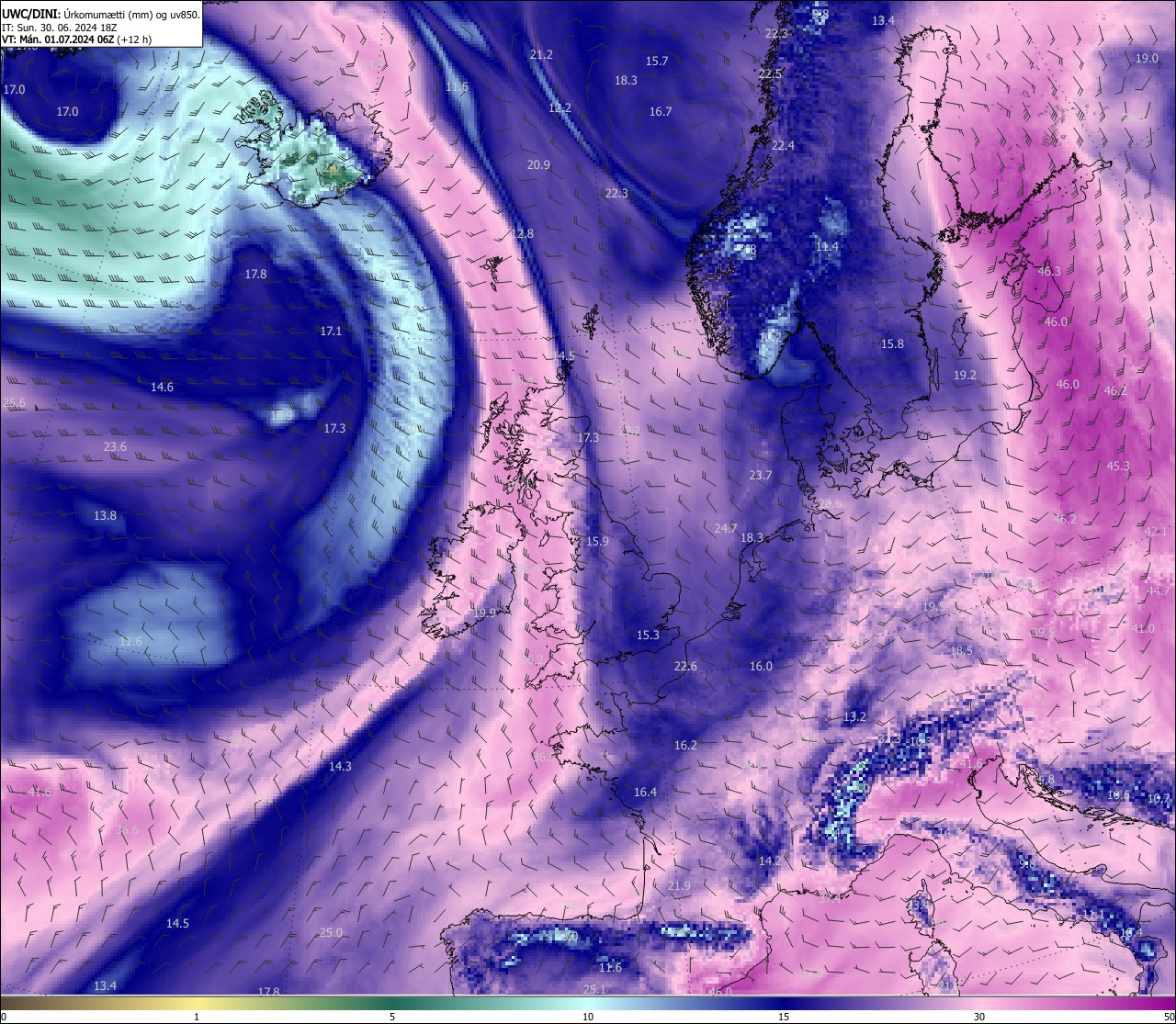Click the 14.2 value on the map

point(769,861)
